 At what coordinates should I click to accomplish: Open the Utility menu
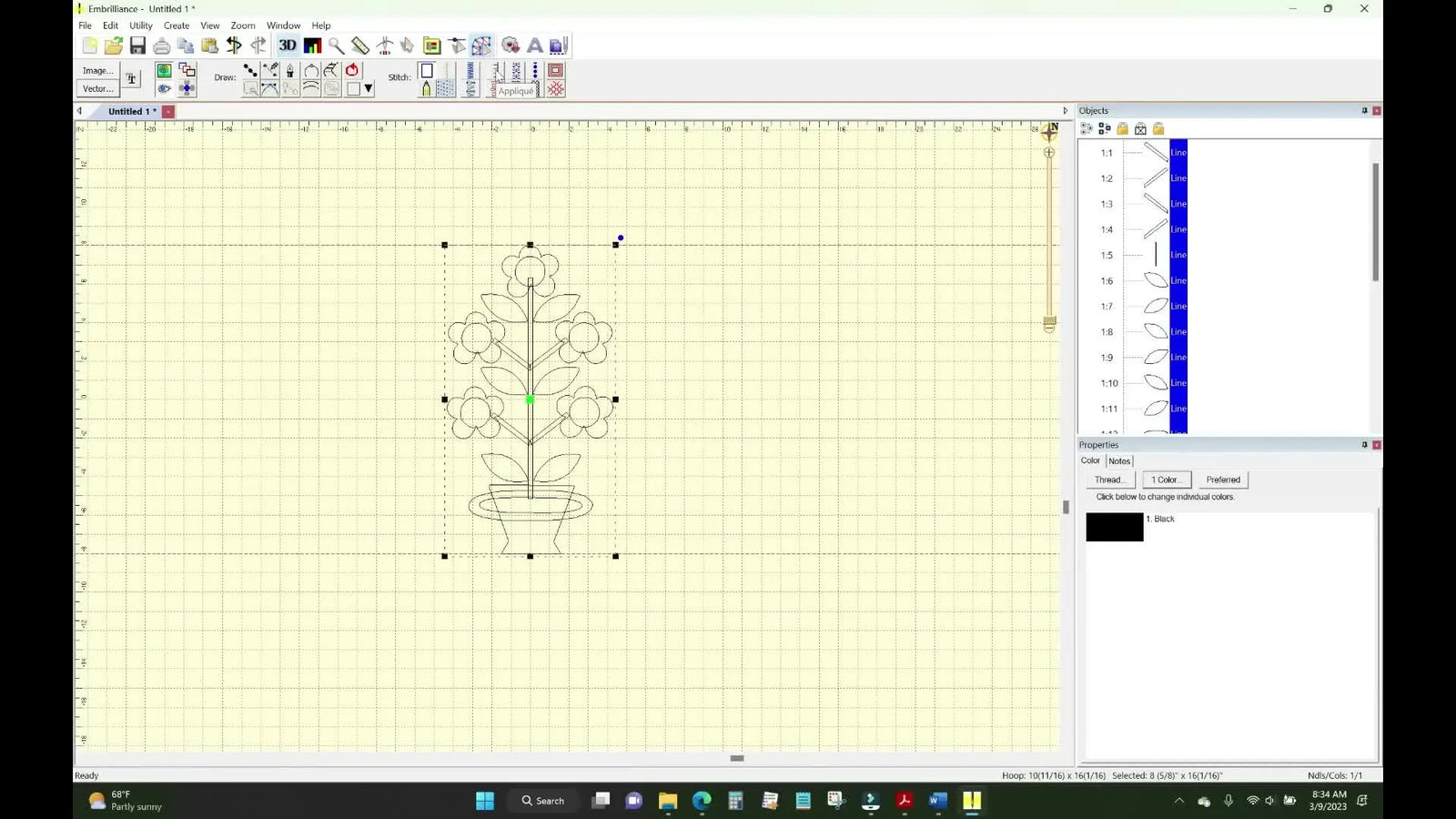(x=139, y=25)
